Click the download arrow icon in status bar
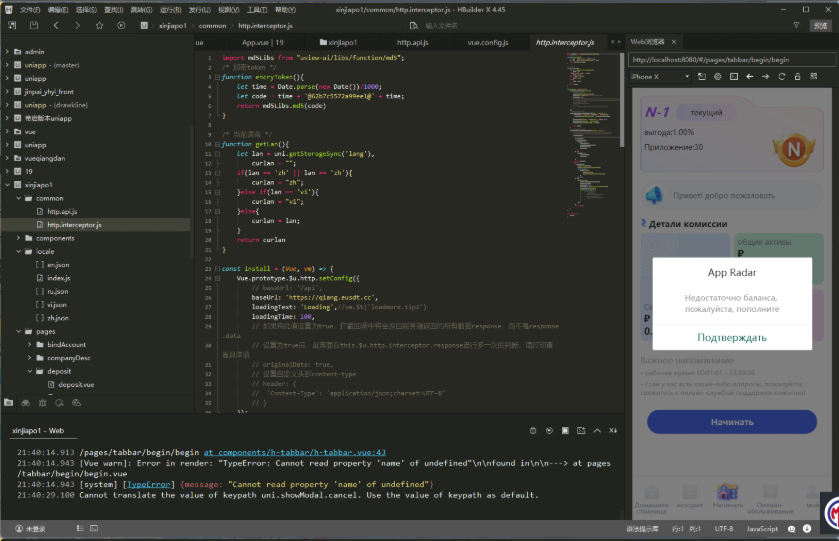The image size is (839, 541). tap(807, 529)
